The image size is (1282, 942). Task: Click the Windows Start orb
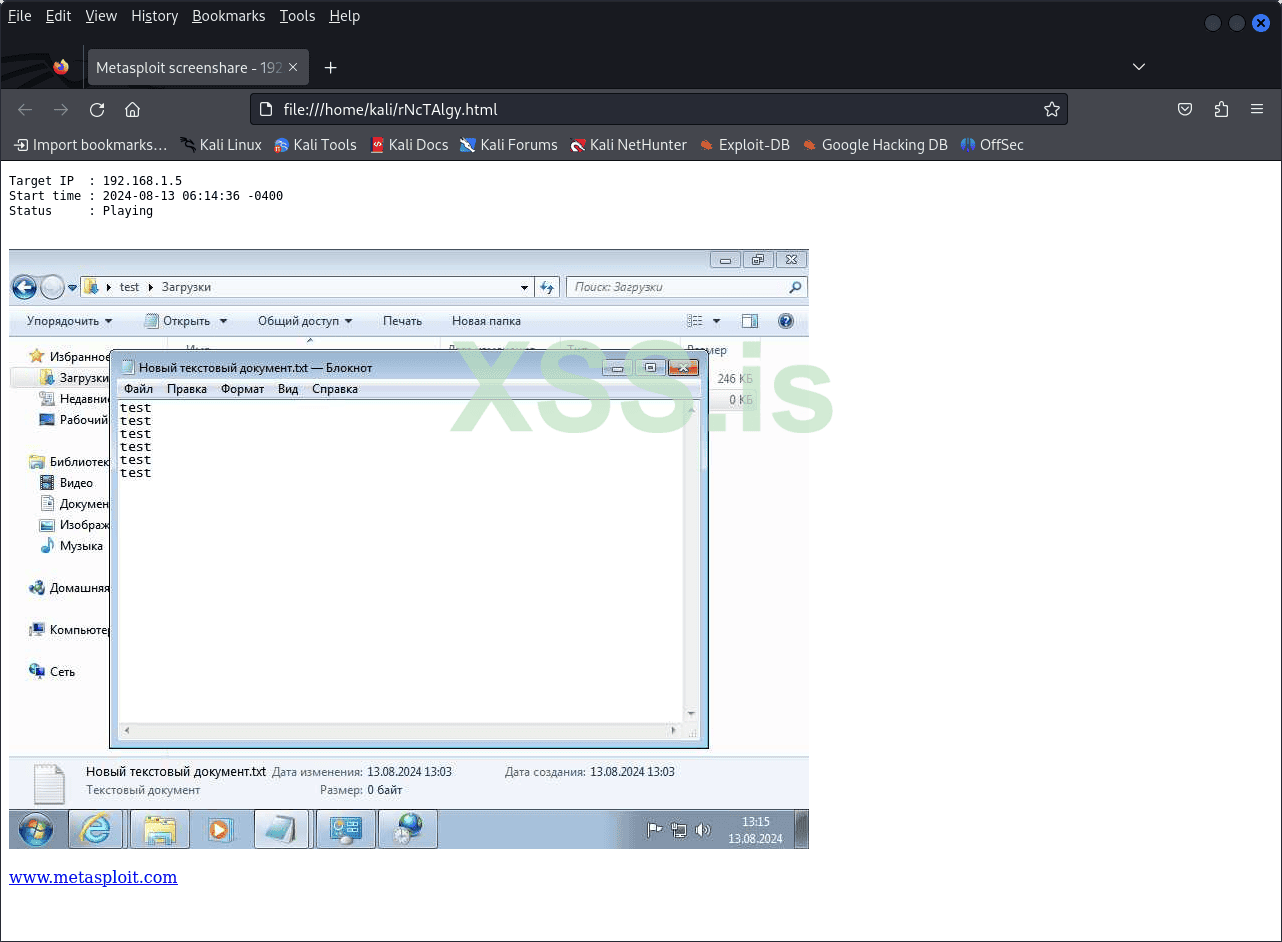(x=36, y=829)
